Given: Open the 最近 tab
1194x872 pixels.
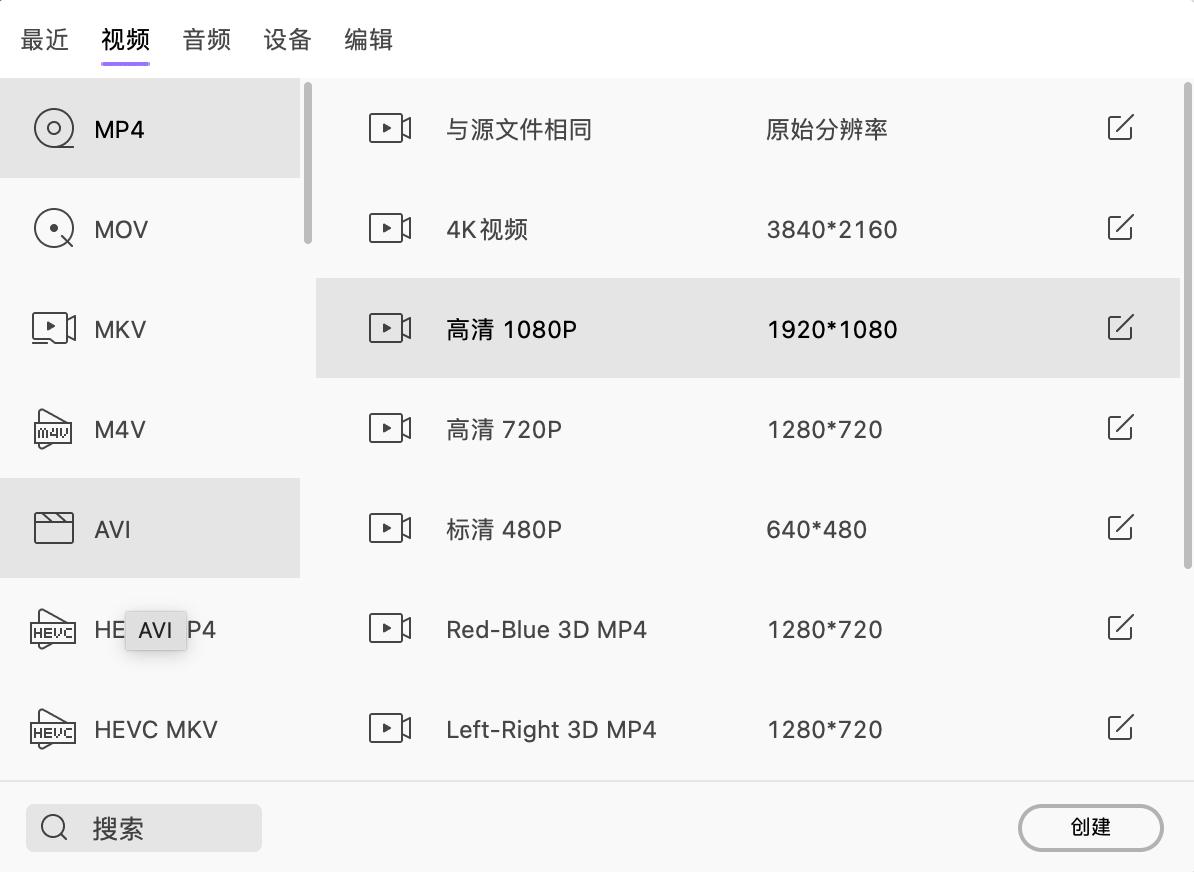Looking at the screenshot, I should click(x=44, y=40).
